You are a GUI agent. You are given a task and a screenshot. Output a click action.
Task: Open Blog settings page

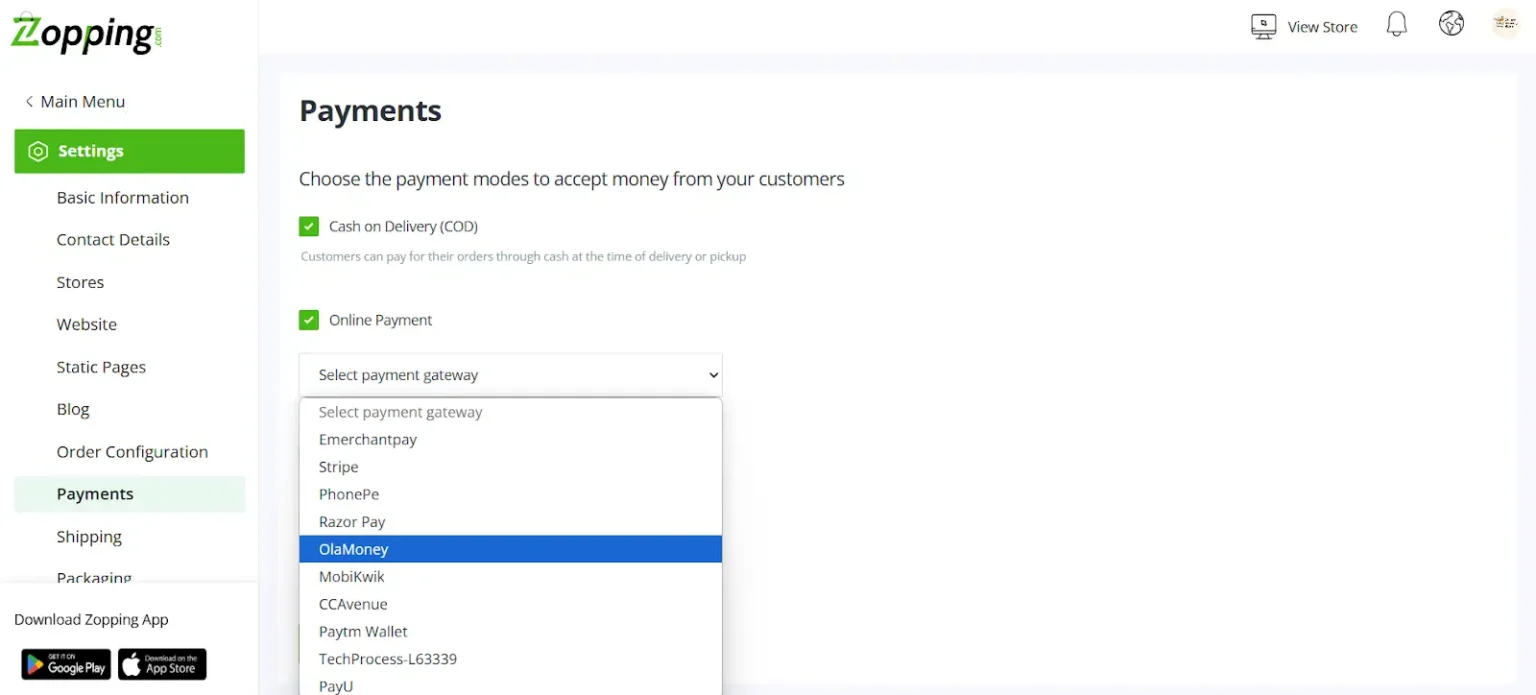[73, 410]
